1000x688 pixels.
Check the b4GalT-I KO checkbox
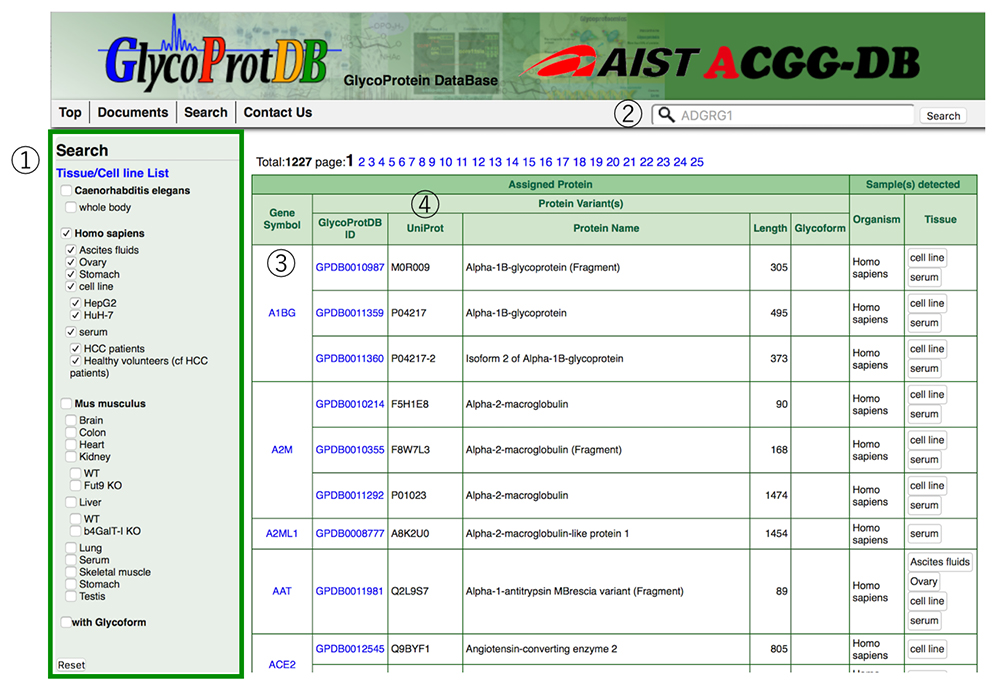75,531
